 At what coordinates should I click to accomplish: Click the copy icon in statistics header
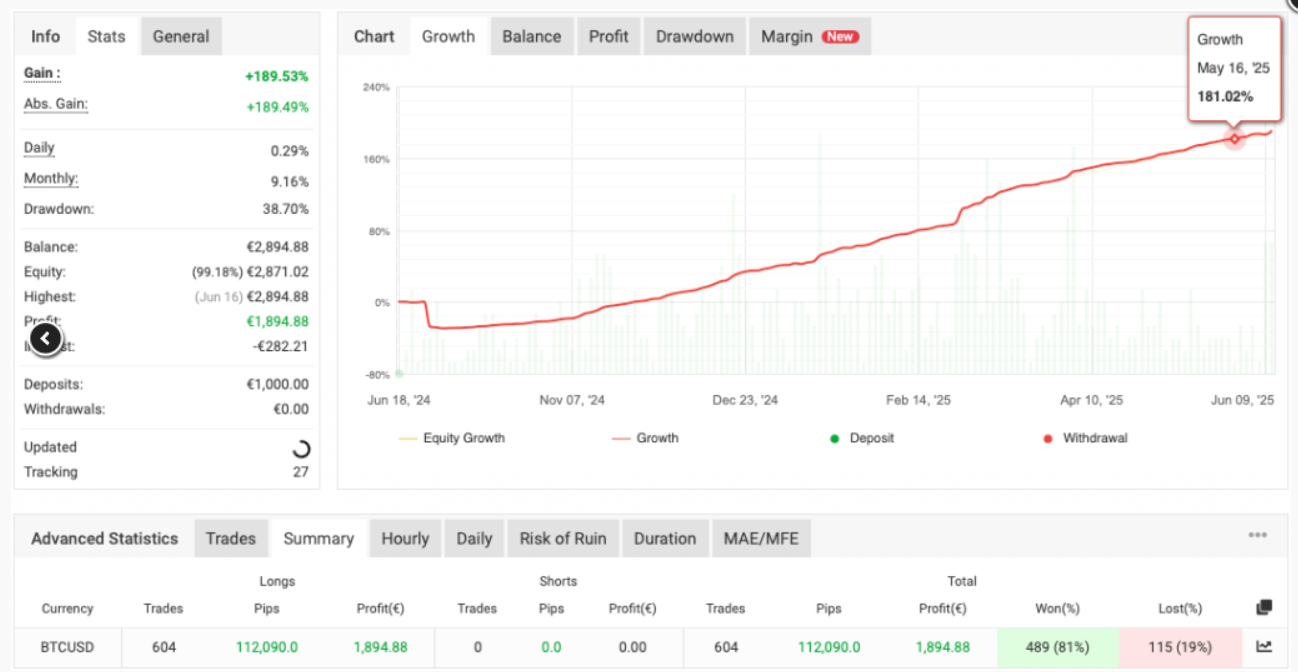(x=1264, y=607)
